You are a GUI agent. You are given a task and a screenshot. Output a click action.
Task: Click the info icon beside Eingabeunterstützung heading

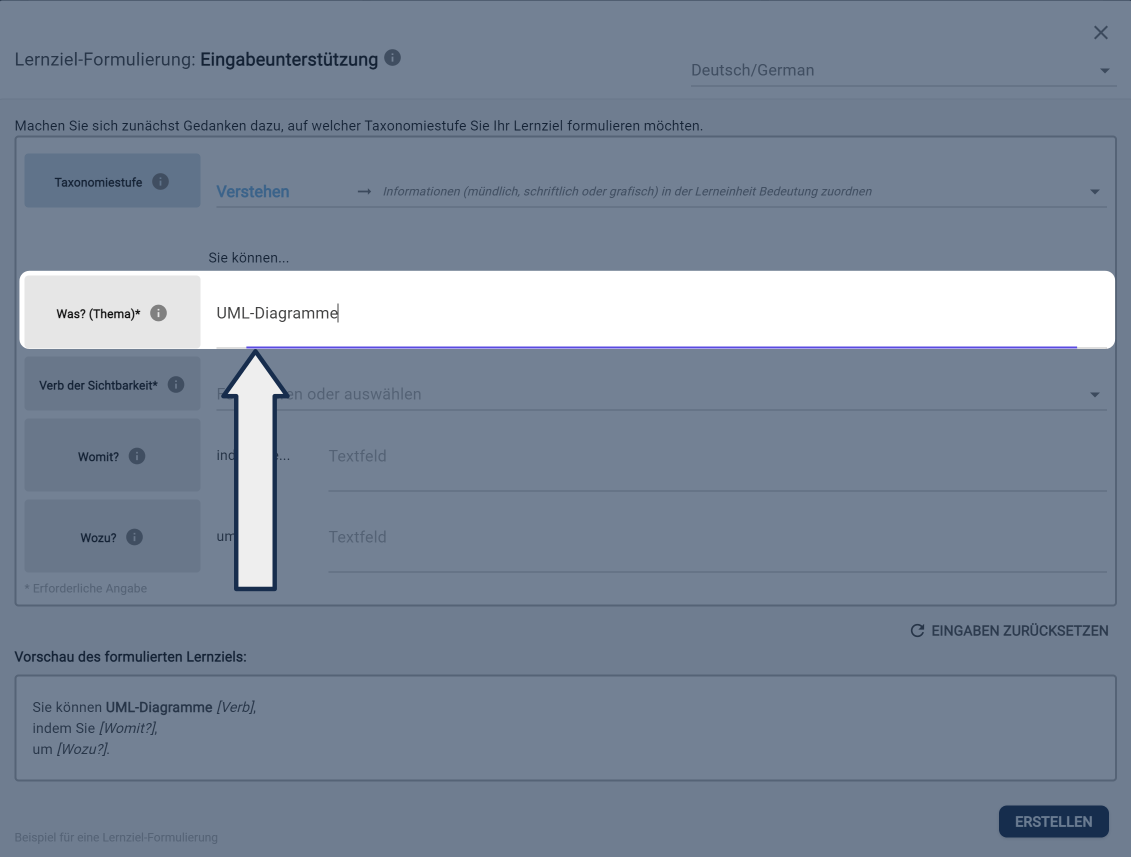click(393, 58)
